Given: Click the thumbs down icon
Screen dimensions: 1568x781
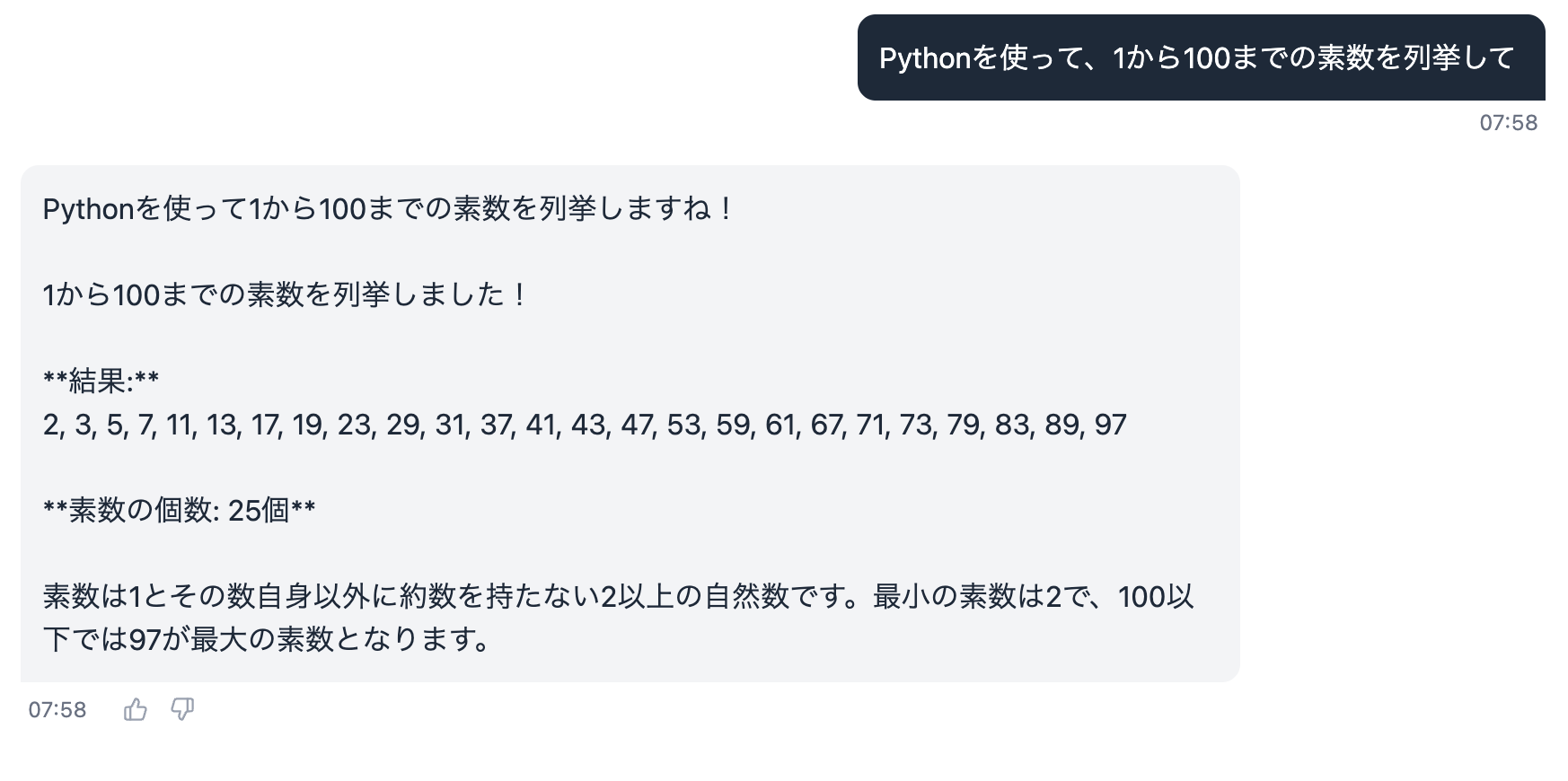Looking at the screenshot, I should pos(182,710).
